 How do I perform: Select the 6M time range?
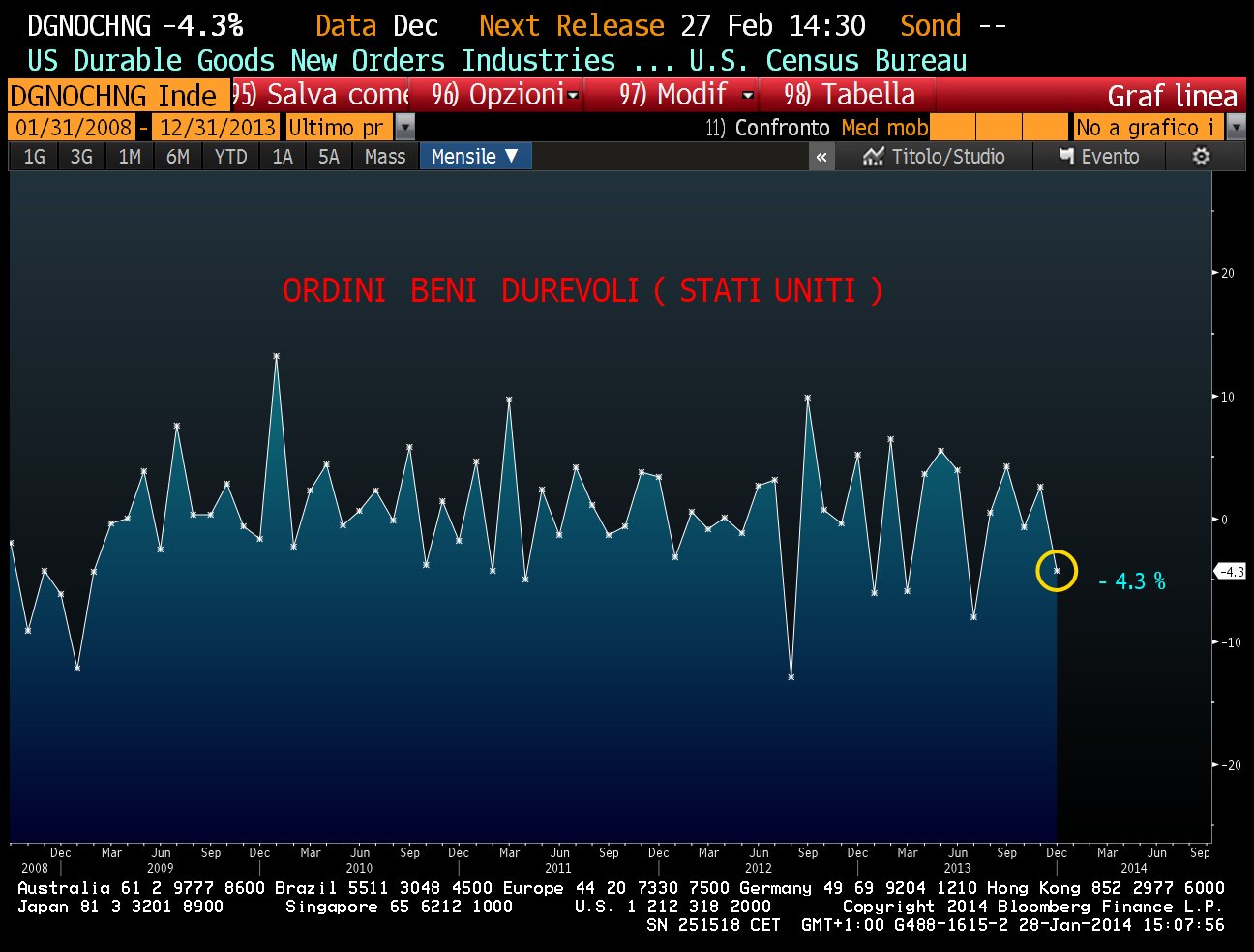click(x=178, y=157)
